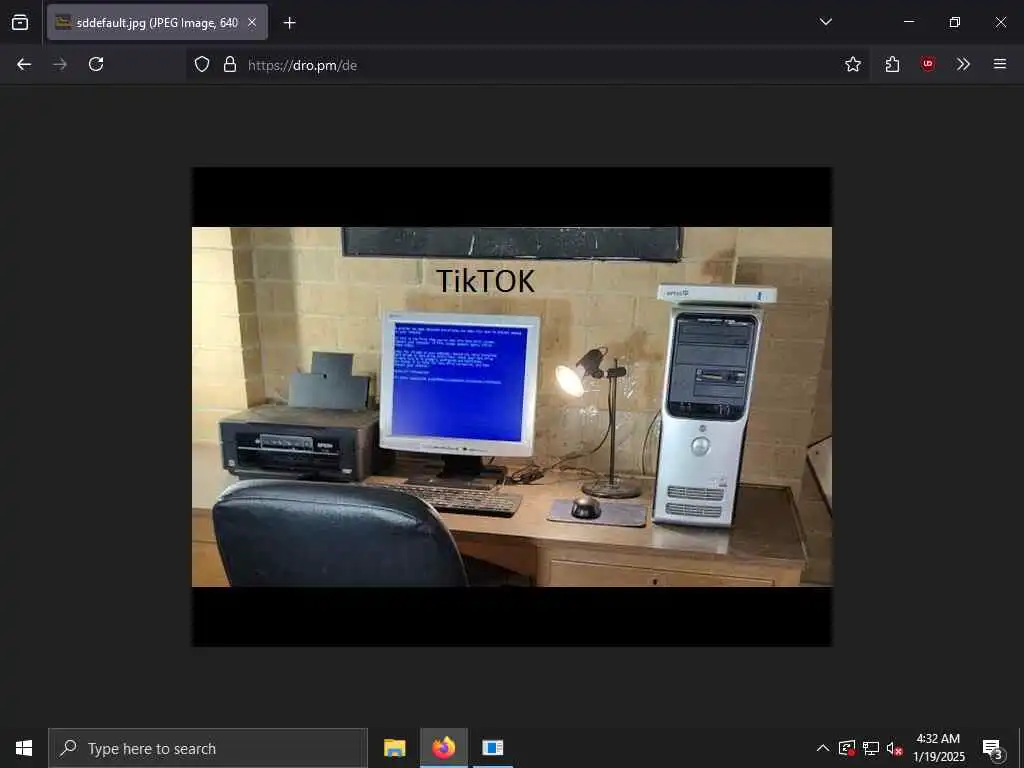Expand the list all tabs dropdown
Viewport: 1024px width, 768px height.
[x=825, y=22]
